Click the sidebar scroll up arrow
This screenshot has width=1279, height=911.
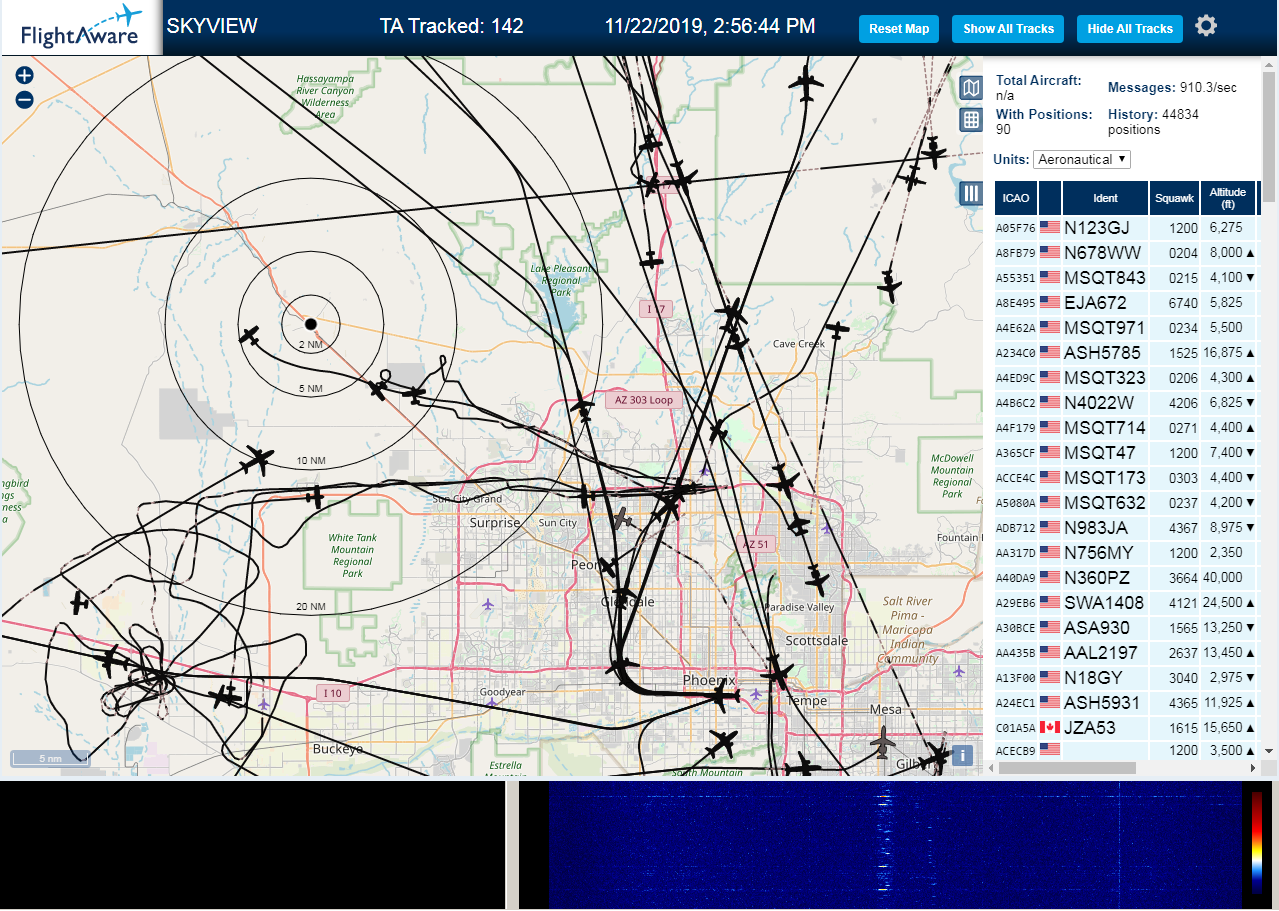[x=1270, y=64]
